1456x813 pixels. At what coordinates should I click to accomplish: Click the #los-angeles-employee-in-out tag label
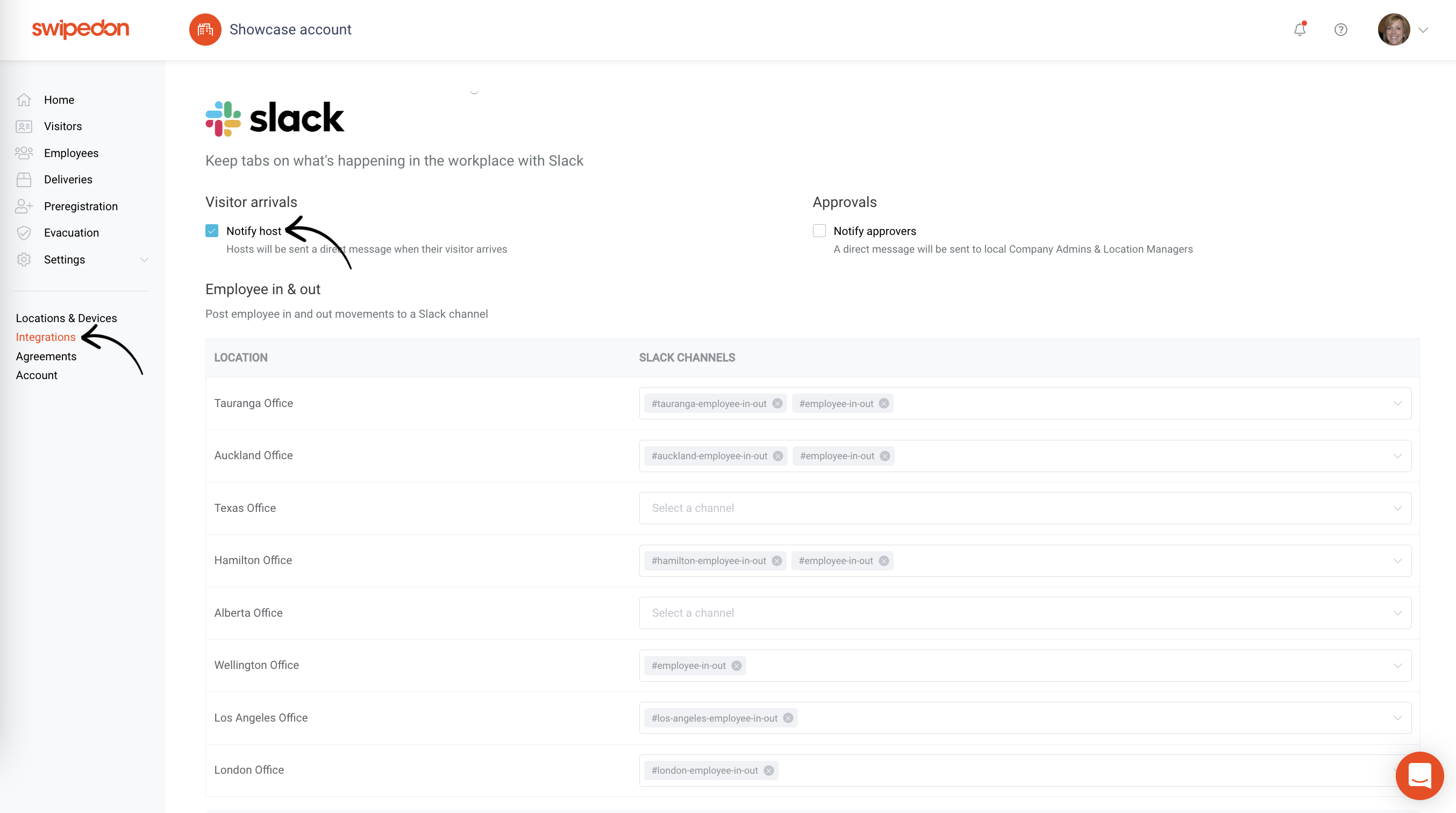[x=714, y=718]
